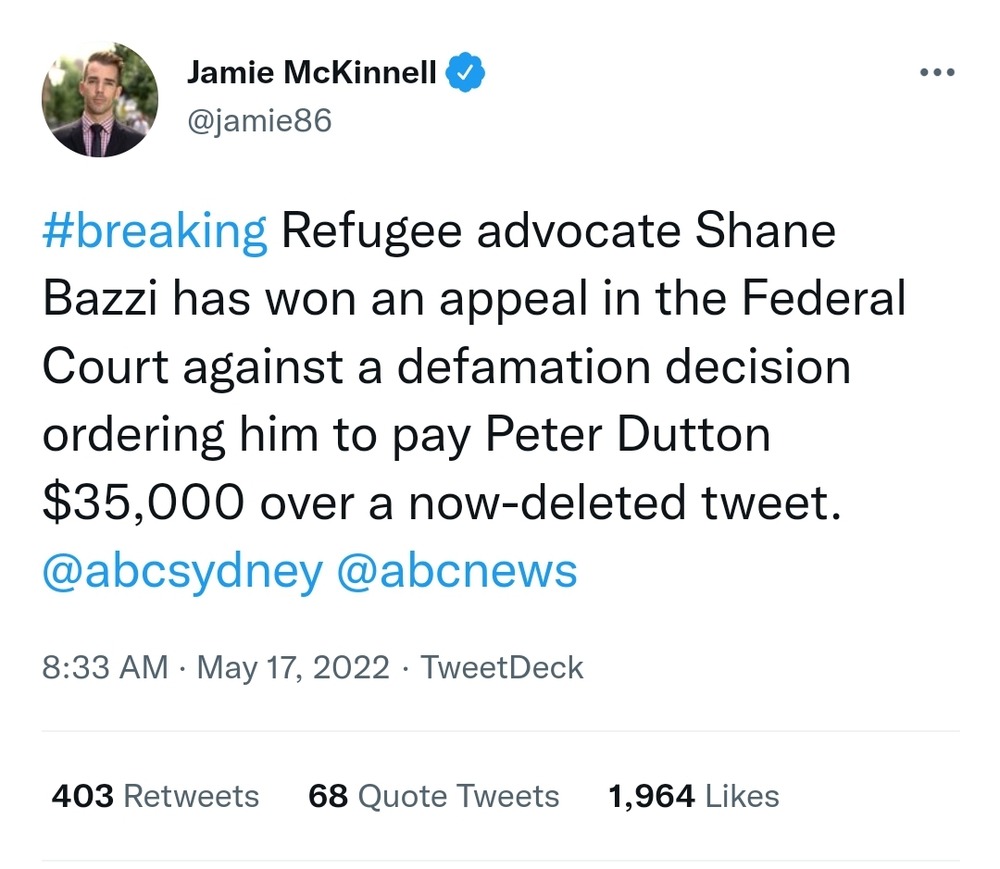1000x869 pixels.
Task: Open the tweet's three-dot more options menu
Action: click(937, 72)
